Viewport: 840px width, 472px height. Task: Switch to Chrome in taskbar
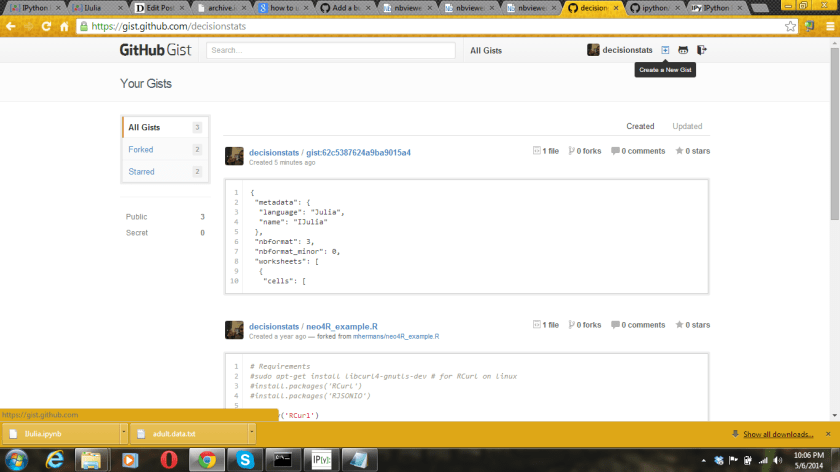coord(207,460)
